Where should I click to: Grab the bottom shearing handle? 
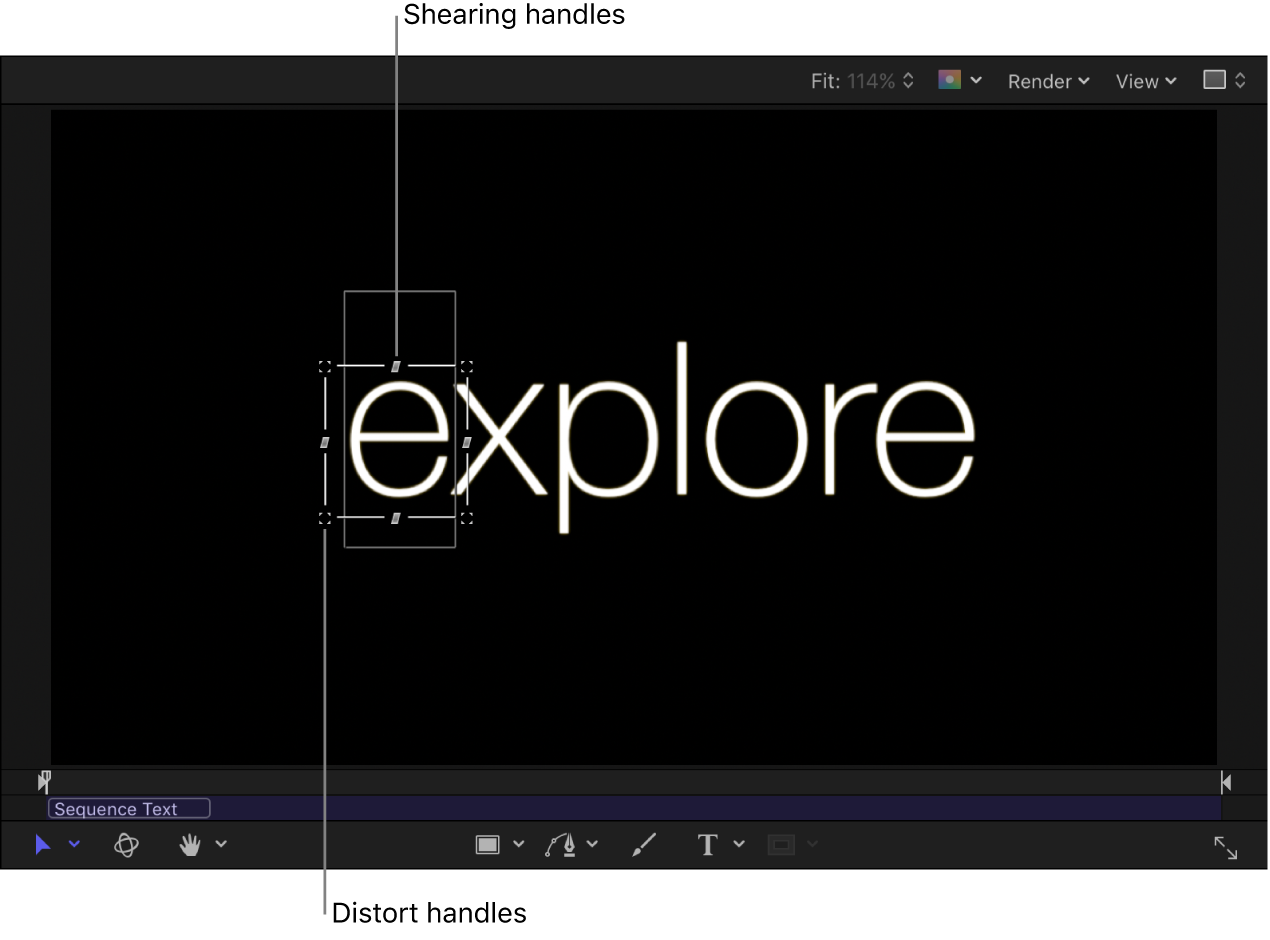click(x=396, y=518)
